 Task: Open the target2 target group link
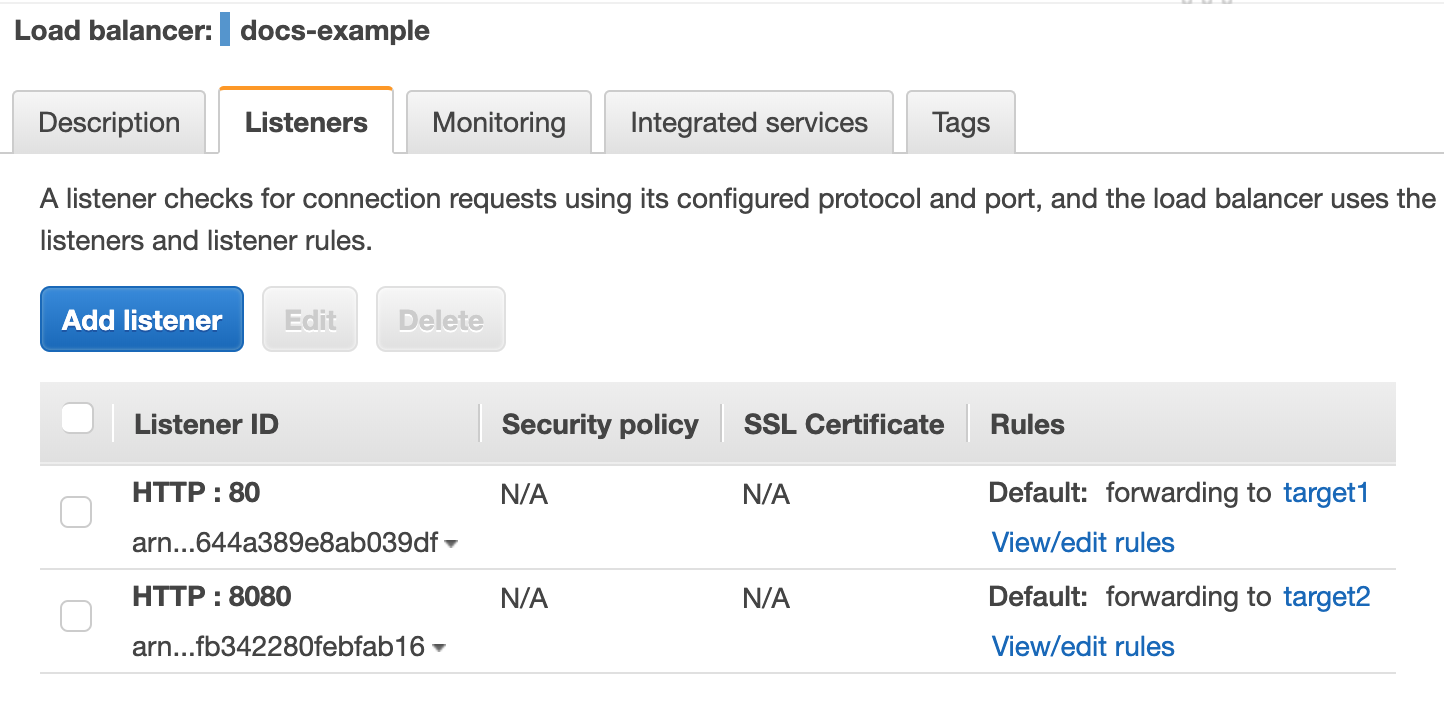click(1326, 597)
